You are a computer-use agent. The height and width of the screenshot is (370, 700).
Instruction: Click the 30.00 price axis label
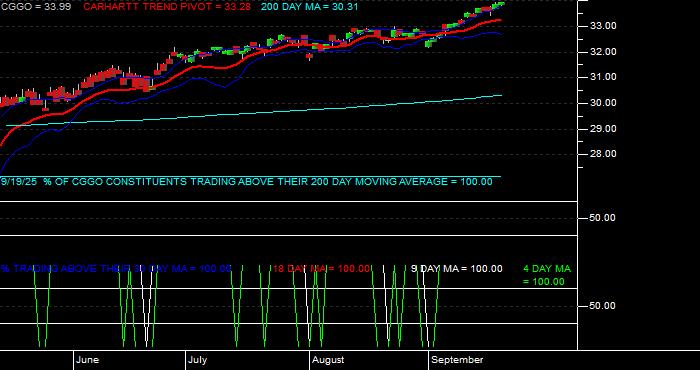coord(603,103)
